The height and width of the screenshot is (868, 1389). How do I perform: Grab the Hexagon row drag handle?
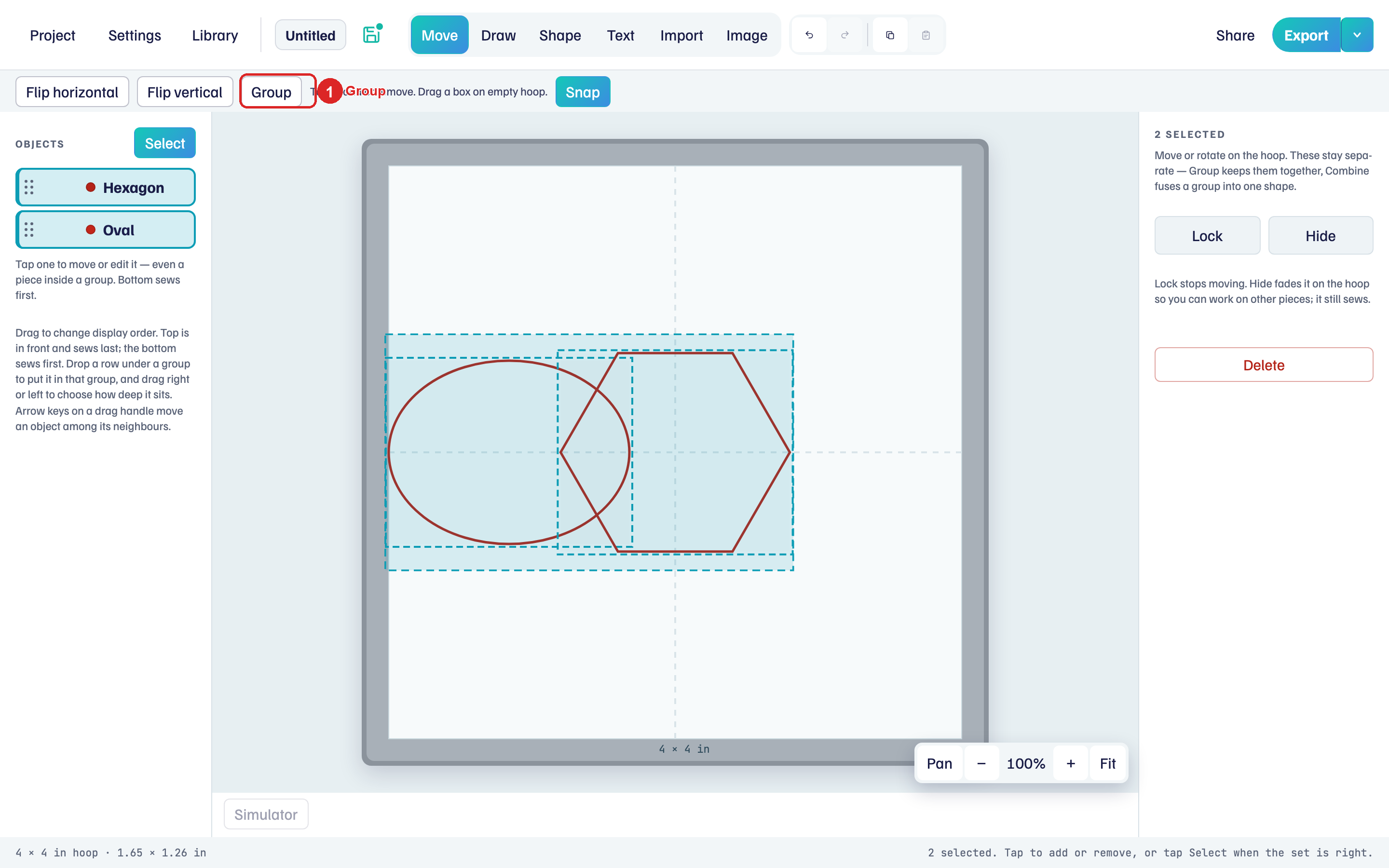point(29,187)
